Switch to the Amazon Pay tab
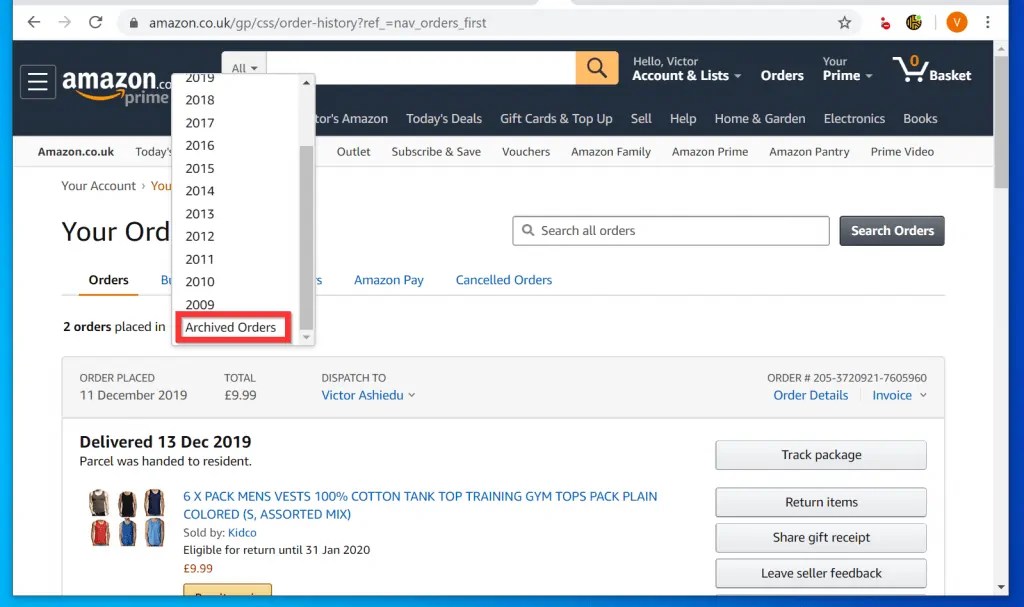Screen dimensions: 1024x607 pyautogui.click(x=389, y=280)
